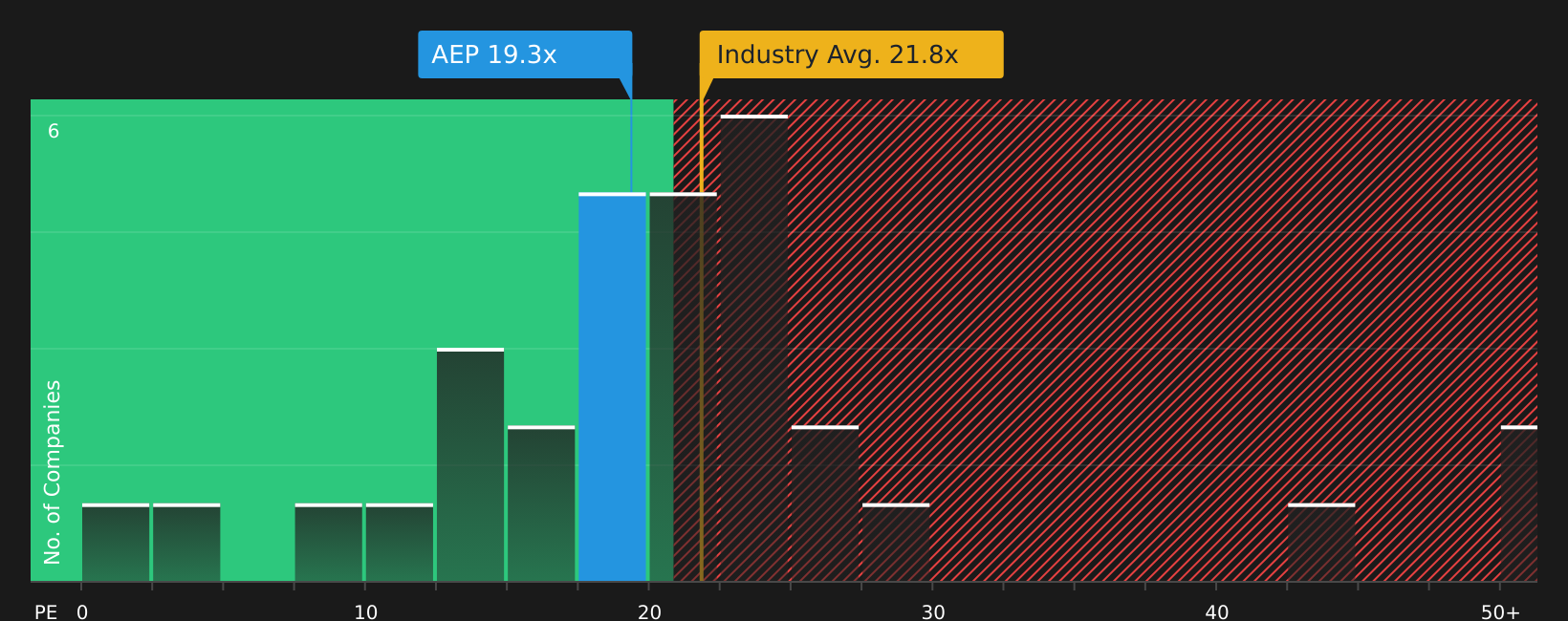
Task: Click the bar between PE 25 and 27.5
Action: pos(825,503)
